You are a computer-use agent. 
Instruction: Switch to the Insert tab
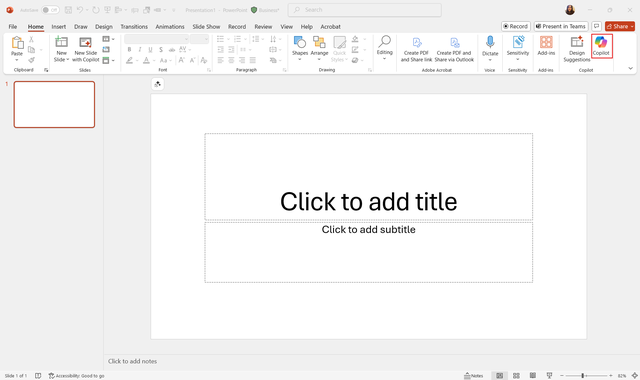click(x=59, y=27)
